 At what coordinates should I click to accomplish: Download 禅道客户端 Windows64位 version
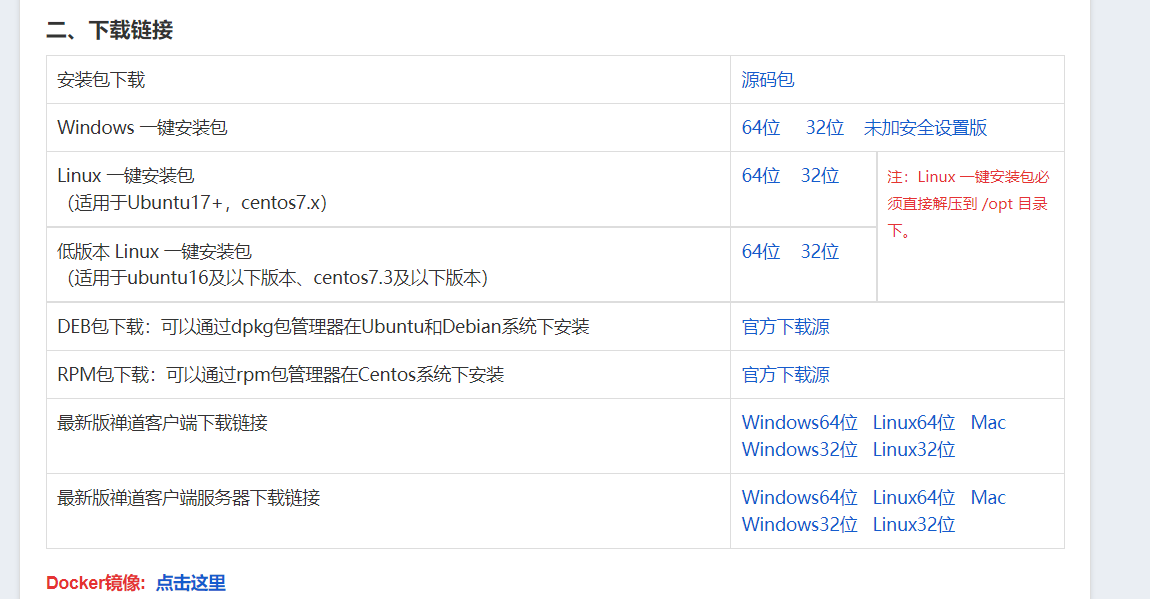tap(800, 423)
